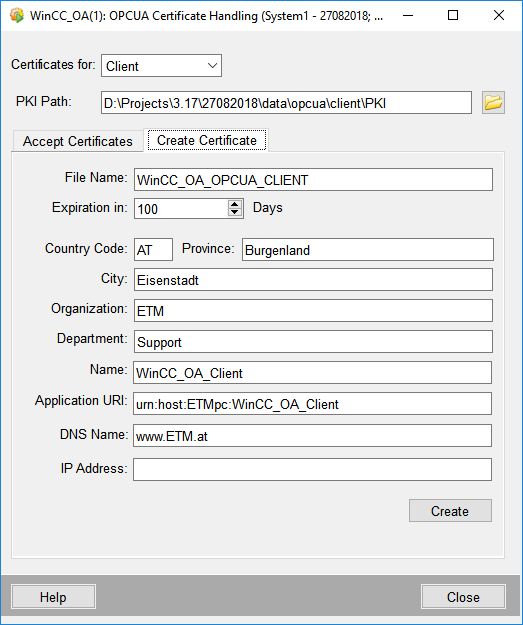Maximize the certificate handling window
The height and width of the screenshot is (625, 523).
tap(453, 16)
